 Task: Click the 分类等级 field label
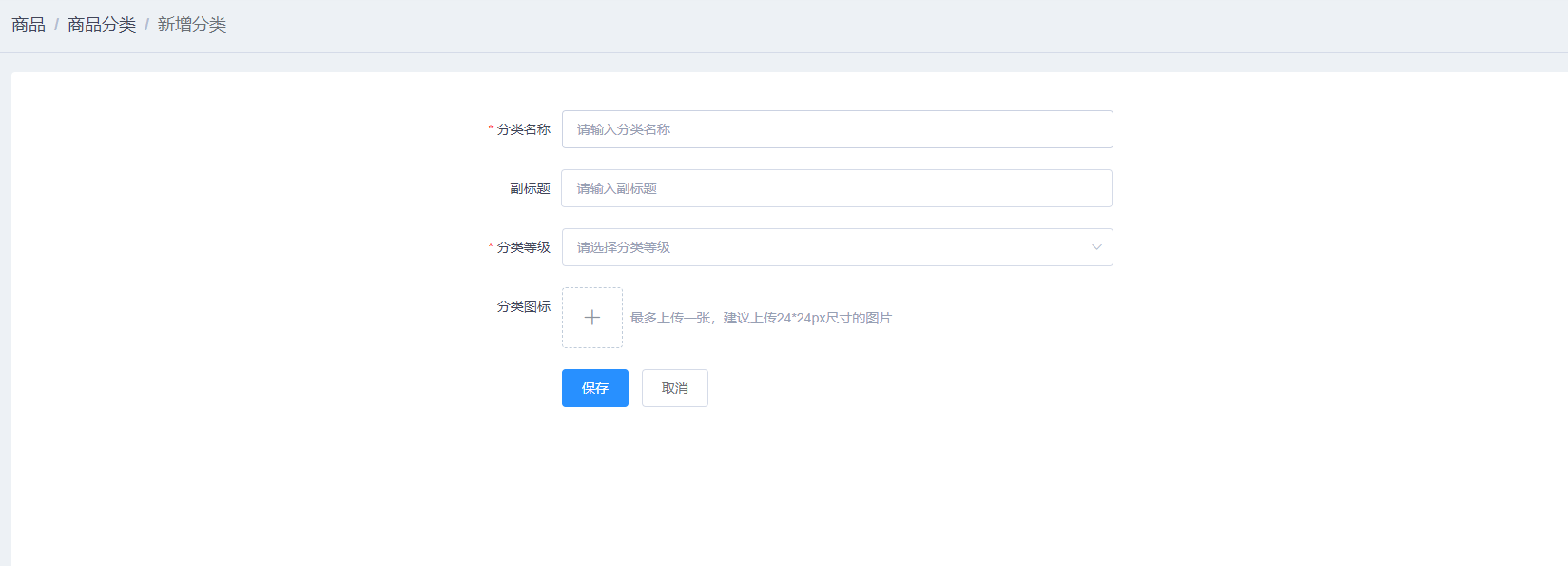tap(524, 247)
